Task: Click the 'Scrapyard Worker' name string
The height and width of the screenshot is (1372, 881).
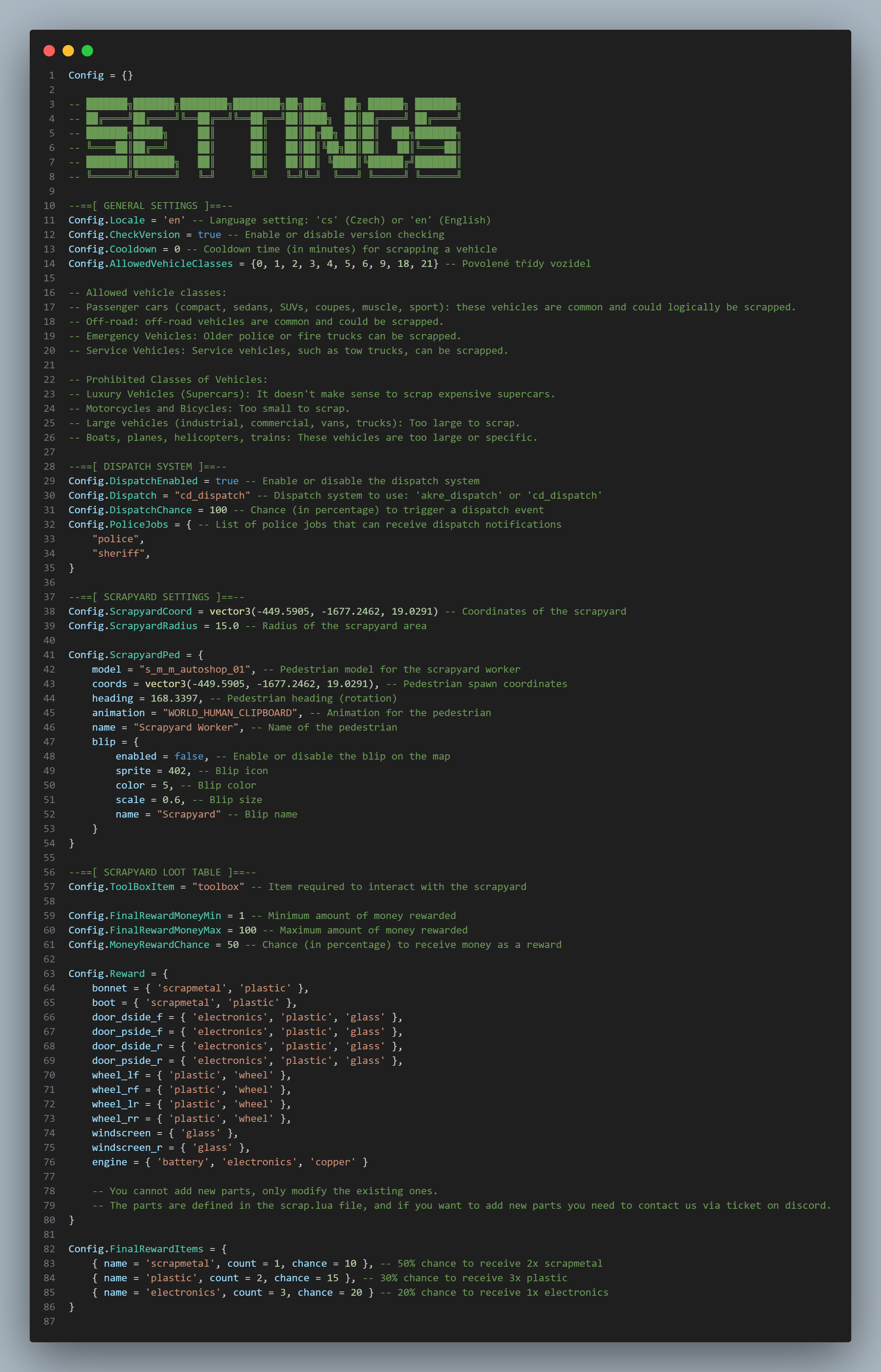Action: coord(185,727)
